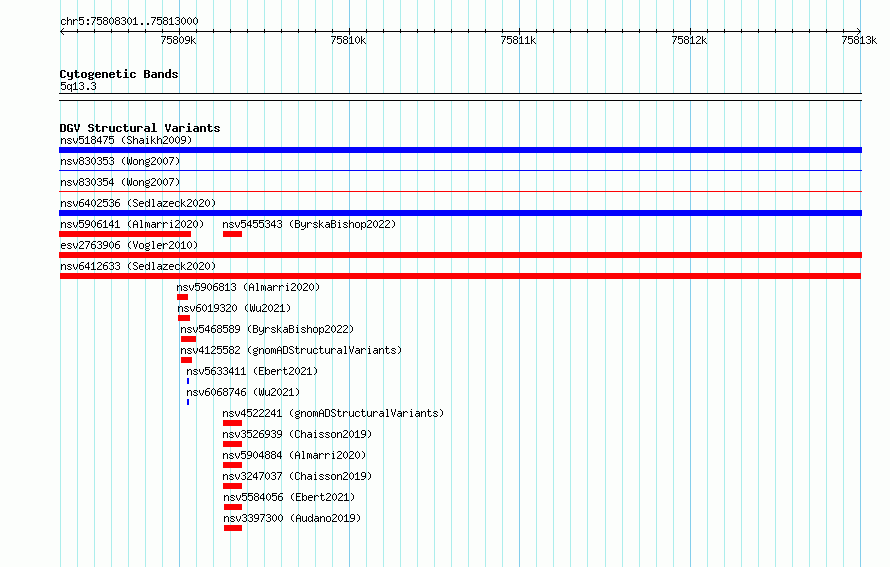
Task: Select the nsv6402536 thick blue bar
Action: pos(460,213)
